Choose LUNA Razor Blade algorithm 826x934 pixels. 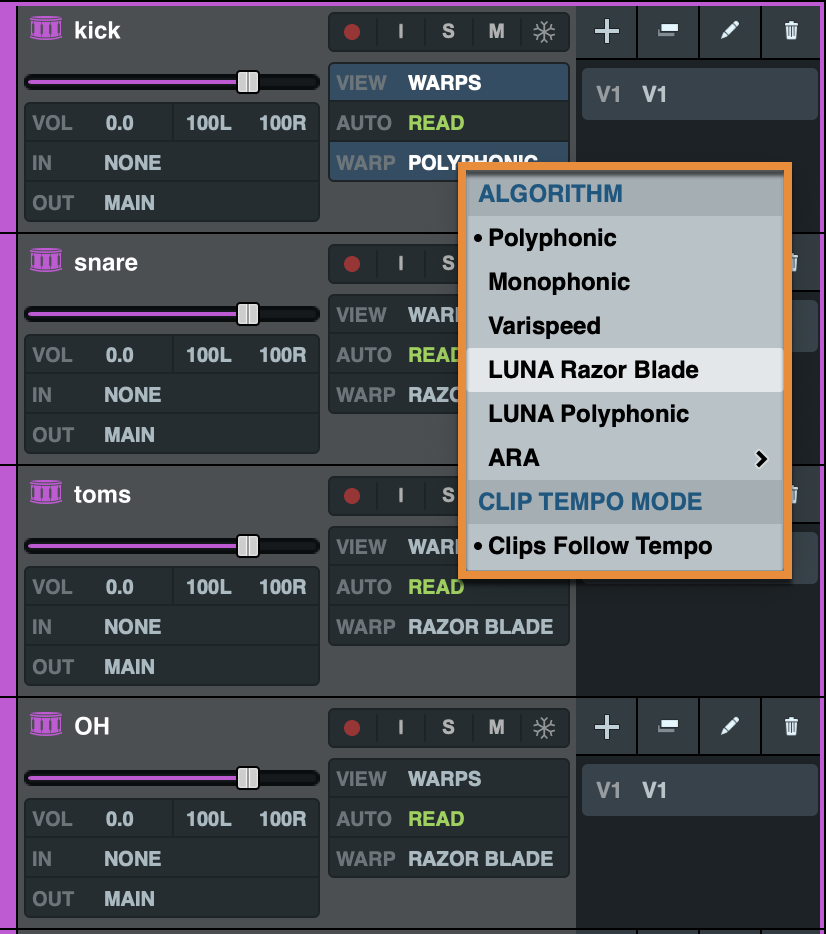[x=593, y=370]
